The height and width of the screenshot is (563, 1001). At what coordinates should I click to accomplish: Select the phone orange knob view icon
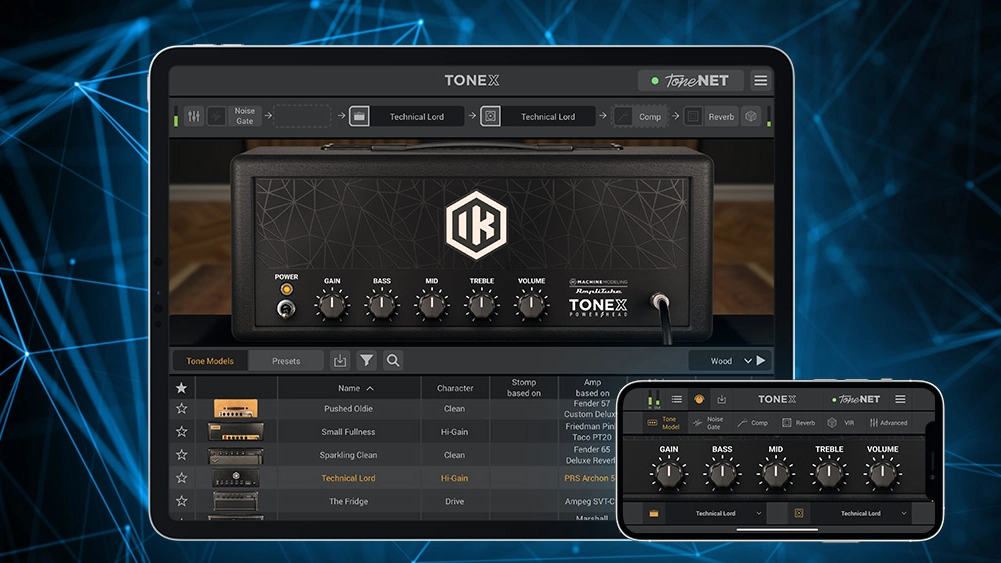pyautogui.click(x=699, y=399)
